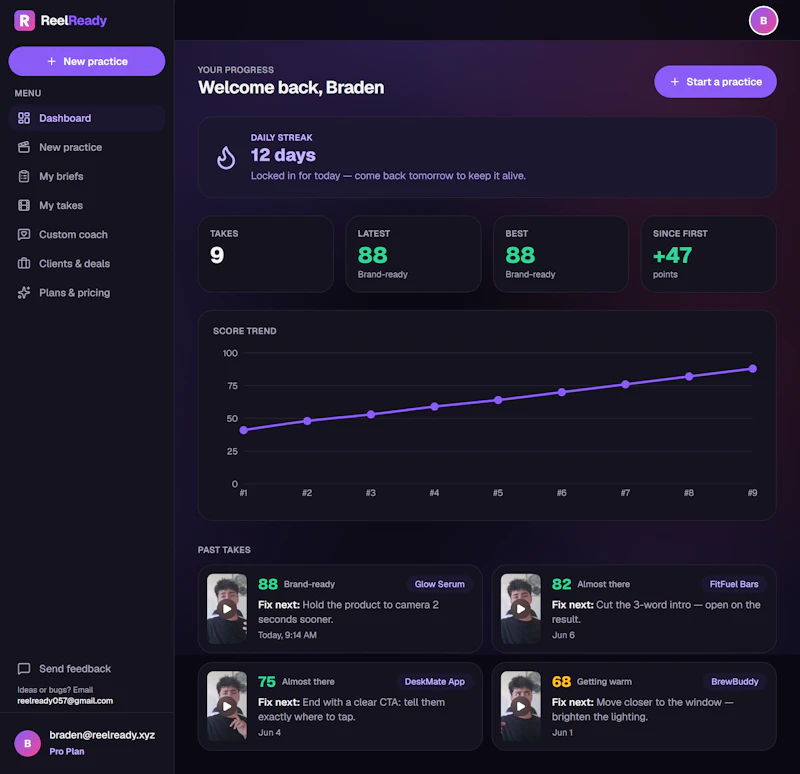
Task: Play the FitFuel Bars take video
Action: click(x=521, y=609)
